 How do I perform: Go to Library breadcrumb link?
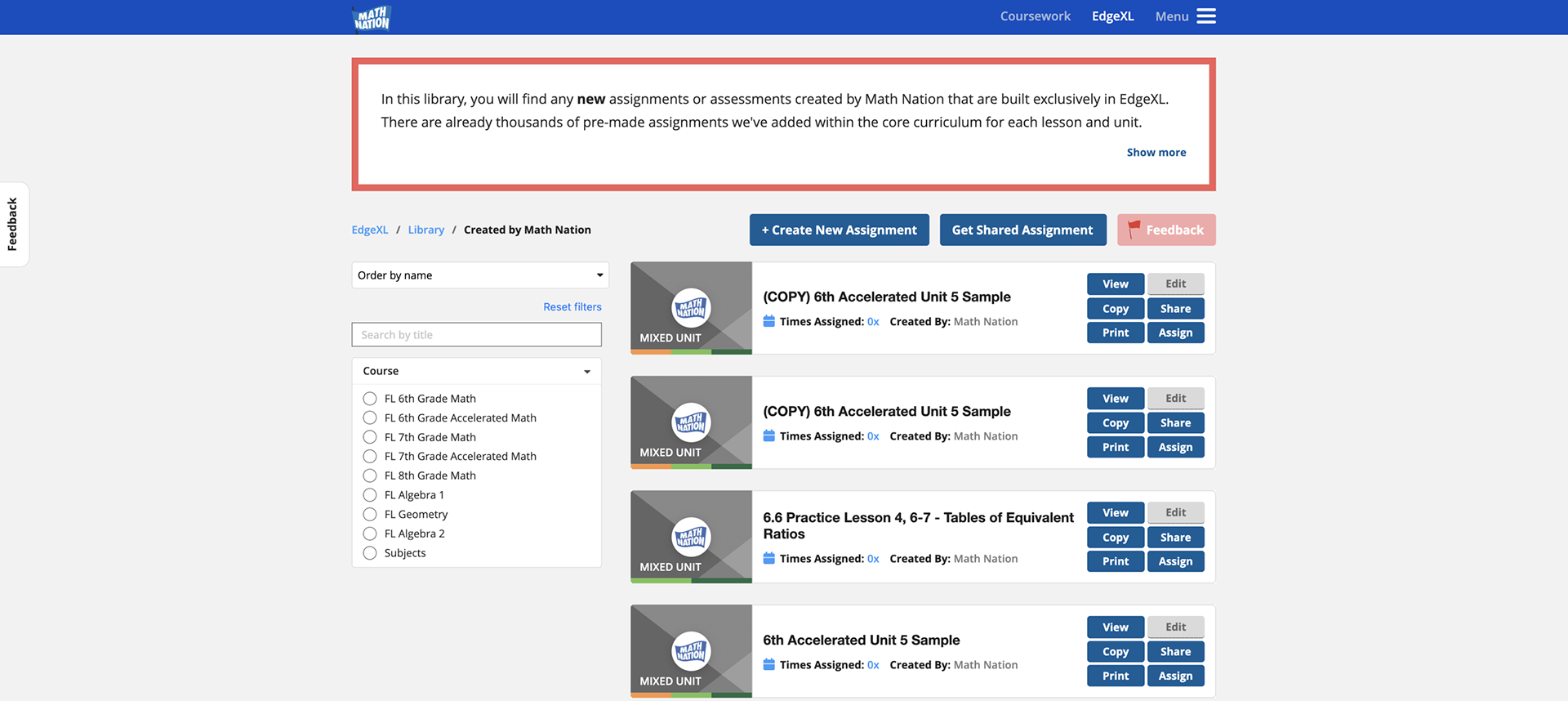[x=426, y=230]
